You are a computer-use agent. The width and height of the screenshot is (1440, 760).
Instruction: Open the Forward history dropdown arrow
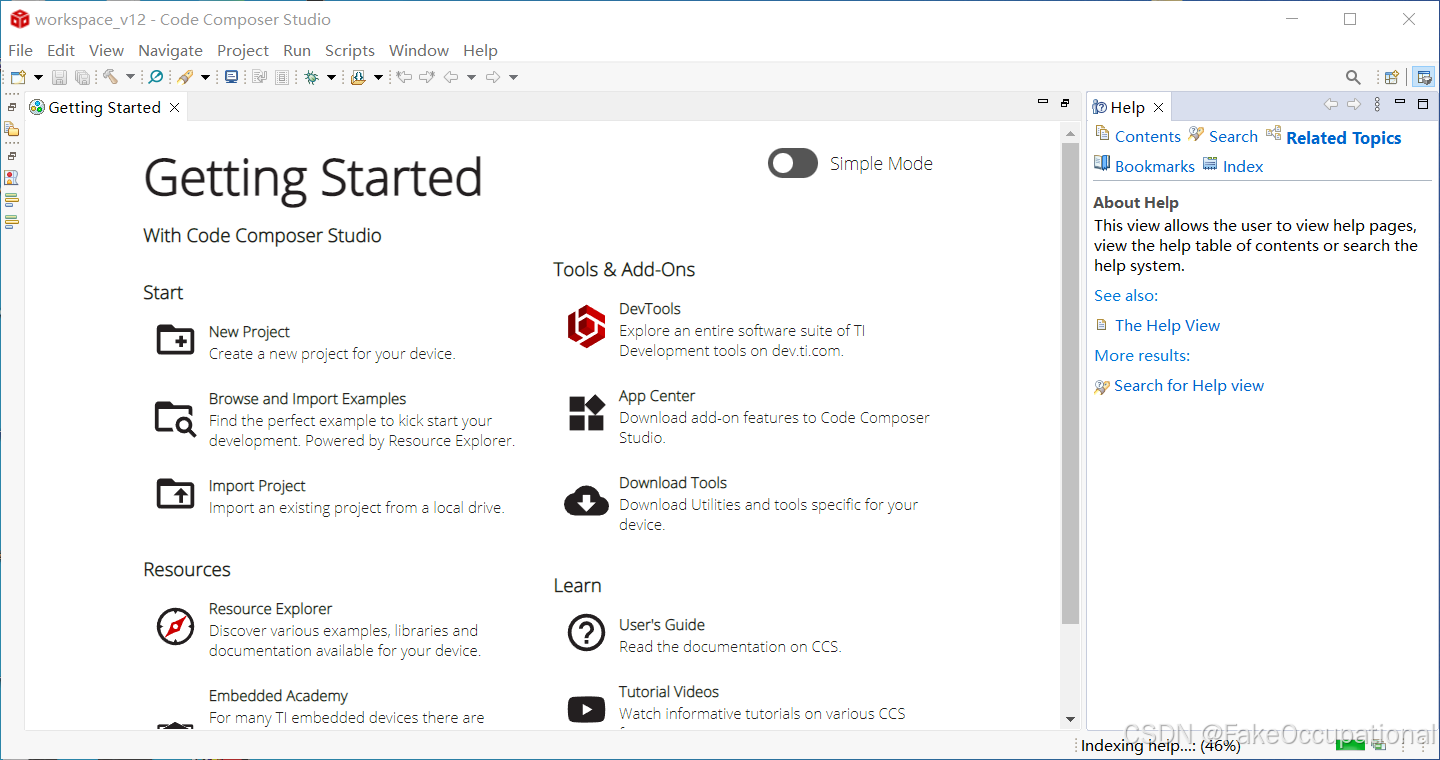513,77
